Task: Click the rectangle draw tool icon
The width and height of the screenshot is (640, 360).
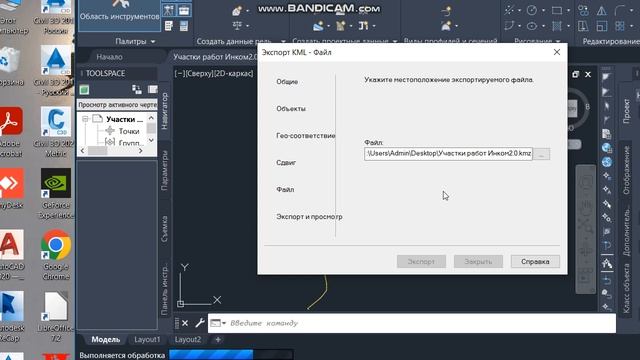Action: (557, 11)
